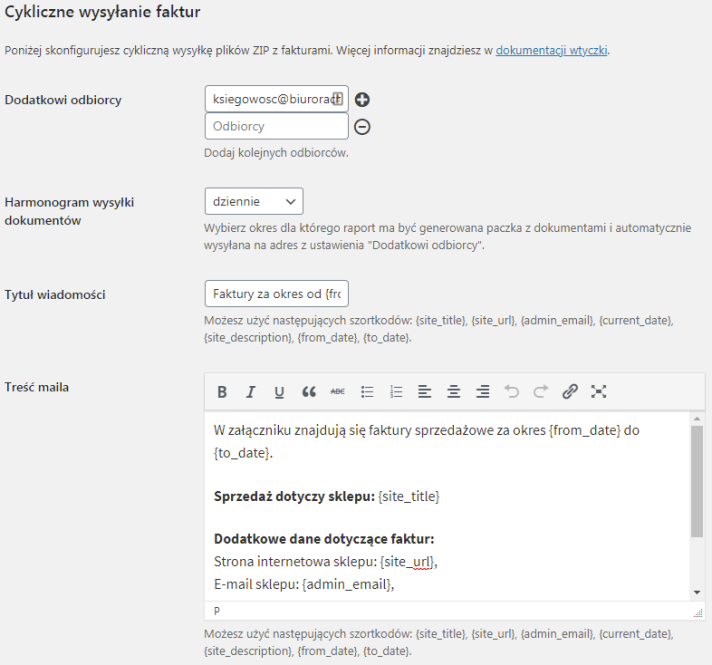This screenshot has height=665, width=712.
Task: Click 'Tytuł wiadomości' label
Action: [x=55, y=295]
